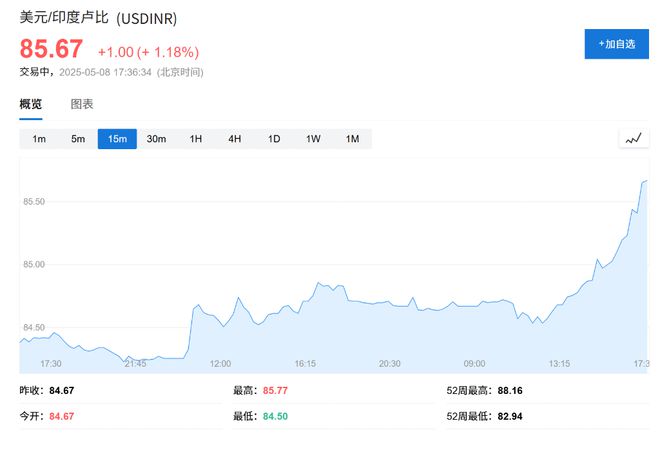Switch to the 图表 chart tab
660x452 pixels.
point(82,104)
